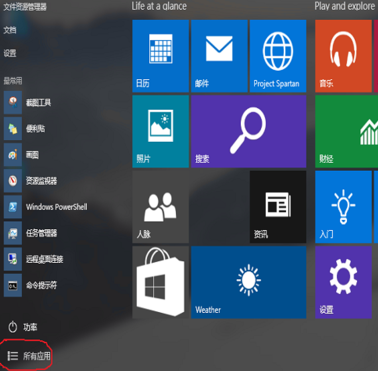
Task: Open the 资讯 news tile
Action: coord(278,207)
